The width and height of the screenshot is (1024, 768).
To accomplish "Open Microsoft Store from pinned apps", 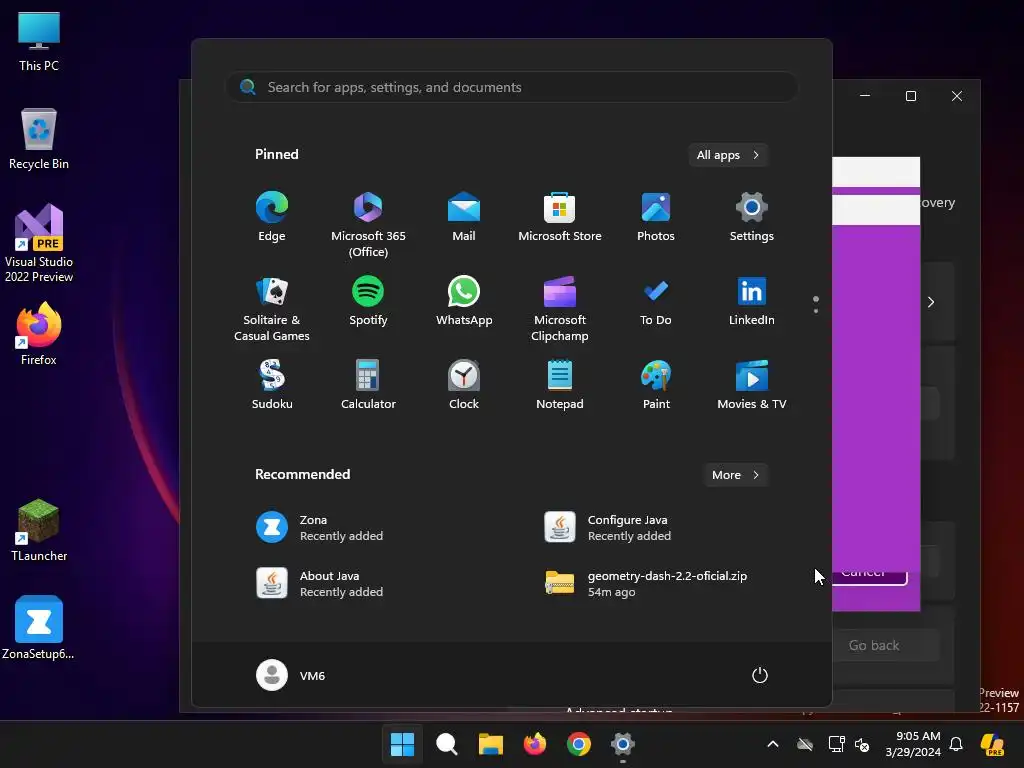I will [x=560, y=217].
